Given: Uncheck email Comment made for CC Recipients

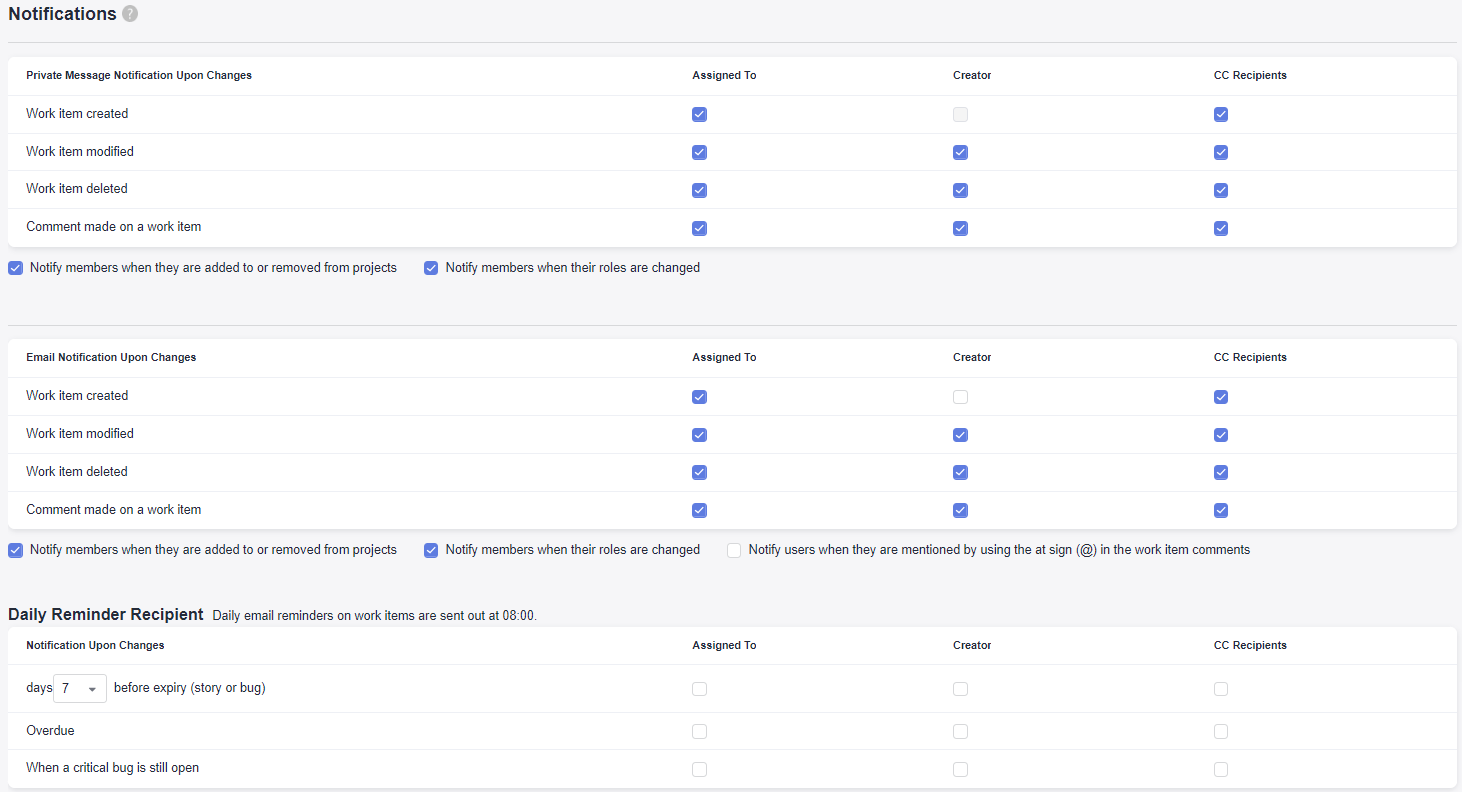Looking at the screenshot, I should click(1221, 510).
